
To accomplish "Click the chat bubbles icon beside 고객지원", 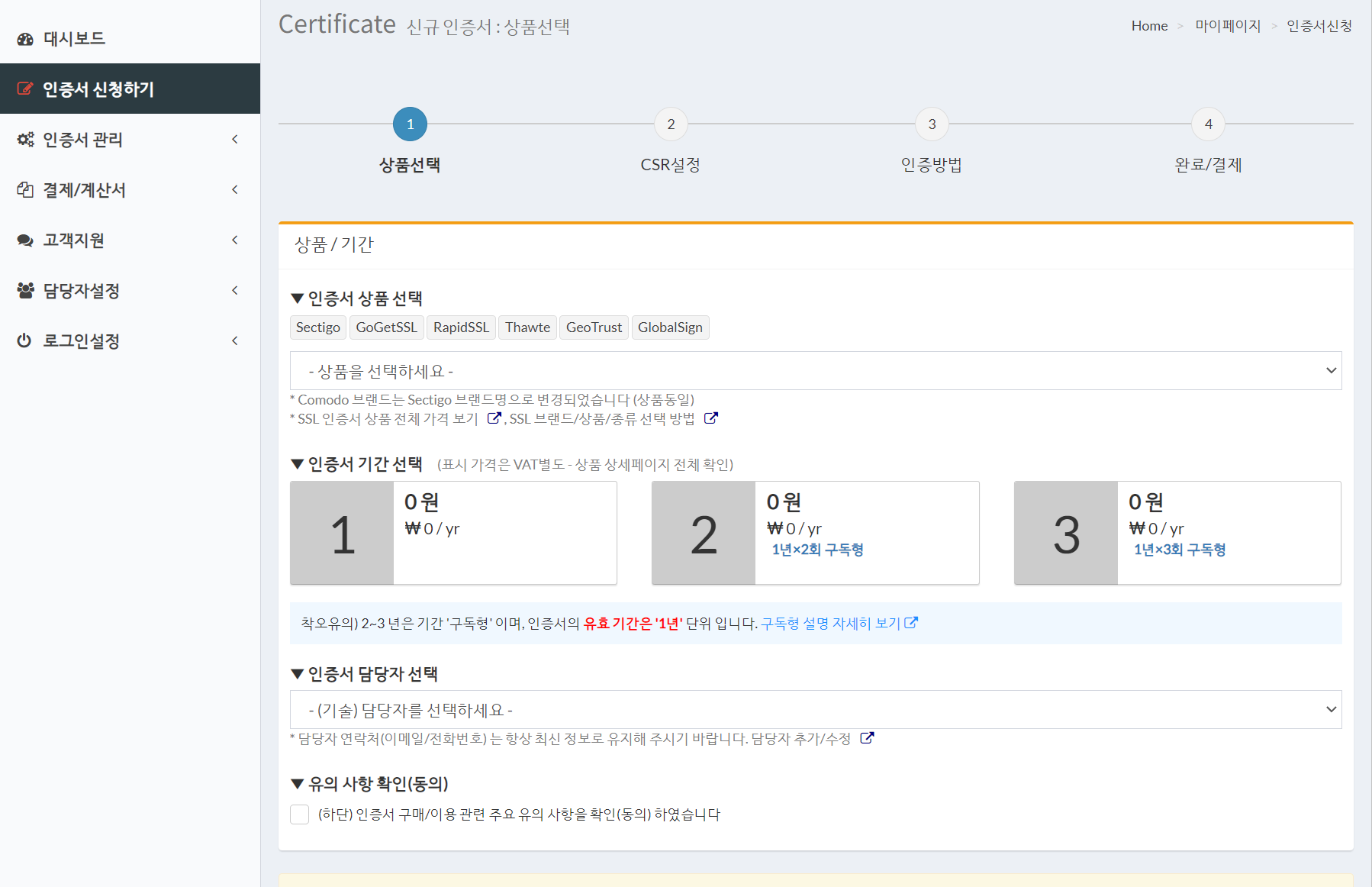I will 25,240.
